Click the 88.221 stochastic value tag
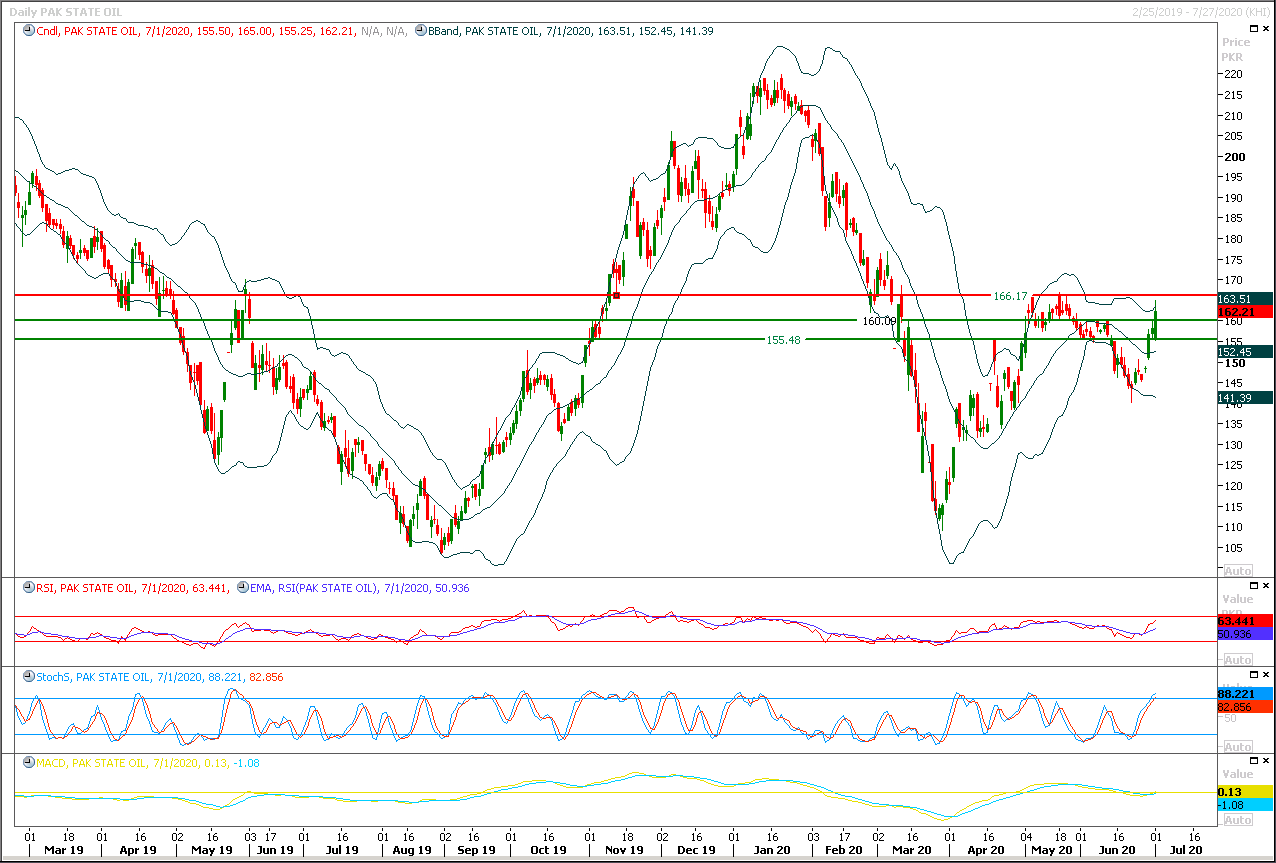Image resolution: width=1276 pixels, height=863 pixels. pyautogui.click(x=1245, y=694)
